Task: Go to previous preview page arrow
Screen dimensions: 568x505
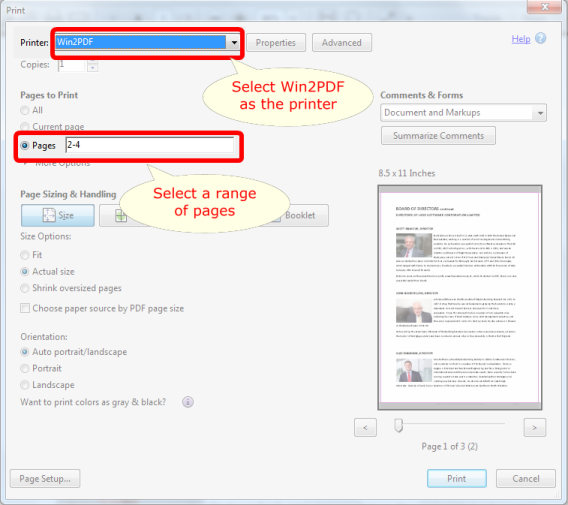Action: [x=365, y=427]
